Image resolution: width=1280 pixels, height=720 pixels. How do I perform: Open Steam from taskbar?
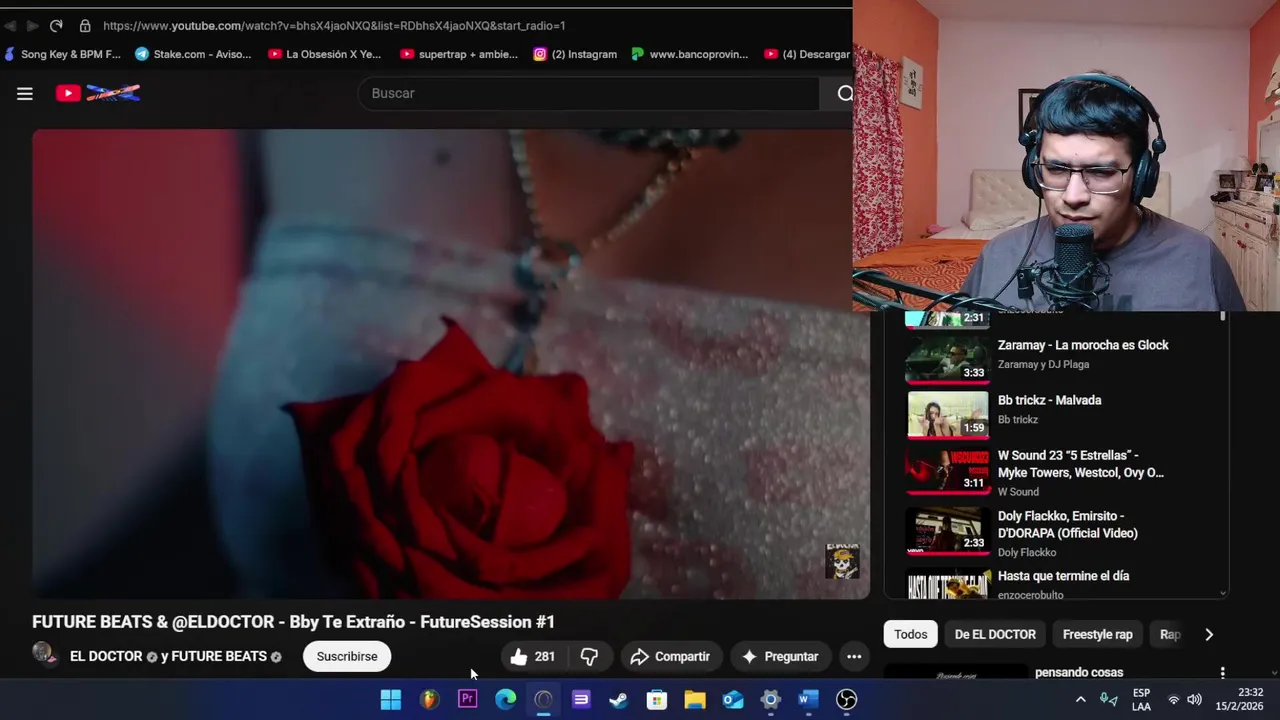pyautogui.click(x=619, y=699)
